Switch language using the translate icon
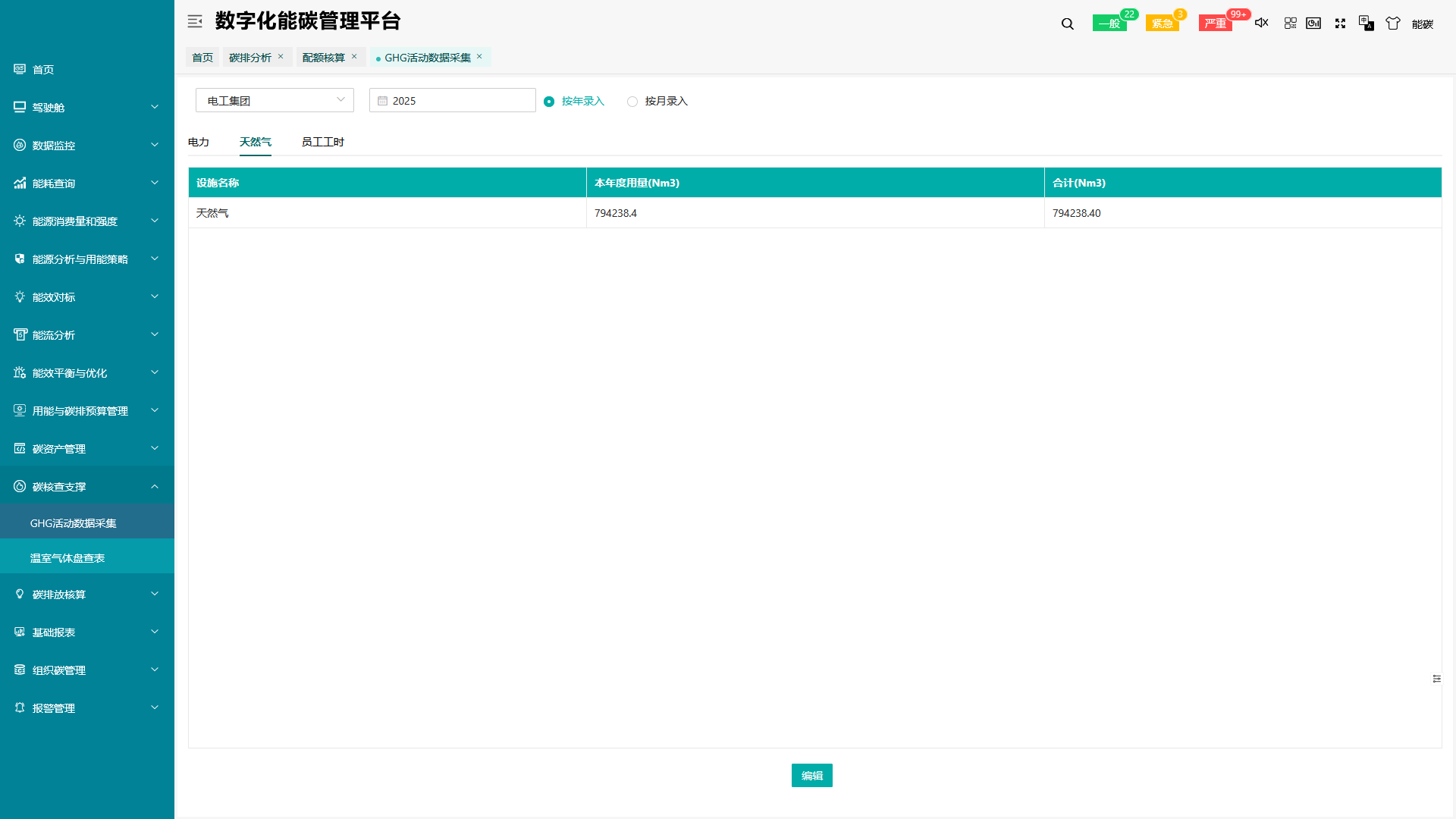 1365,24
